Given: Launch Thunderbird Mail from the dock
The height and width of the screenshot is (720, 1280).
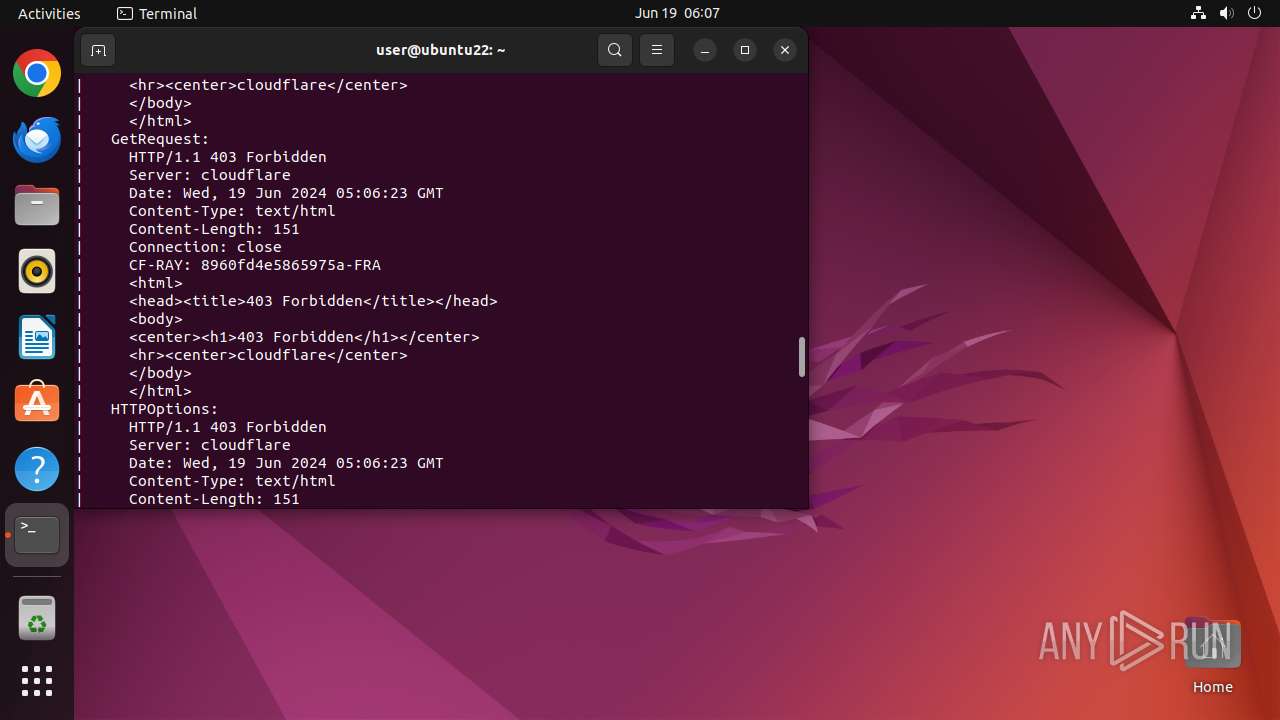Looking at the screenshot, I should click(x=37, y=140).
